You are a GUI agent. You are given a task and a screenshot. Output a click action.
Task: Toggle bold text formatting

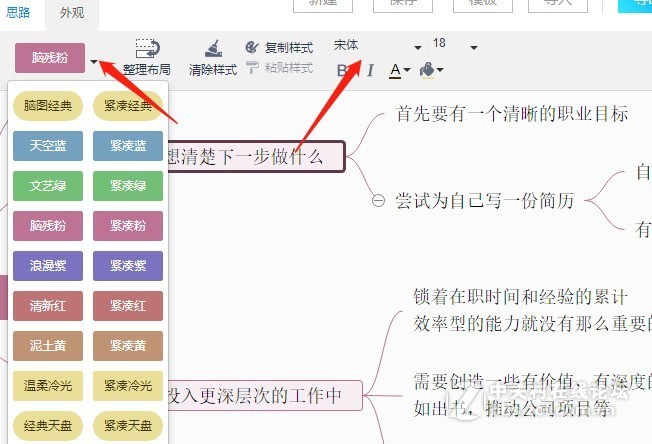pos(342,70)
